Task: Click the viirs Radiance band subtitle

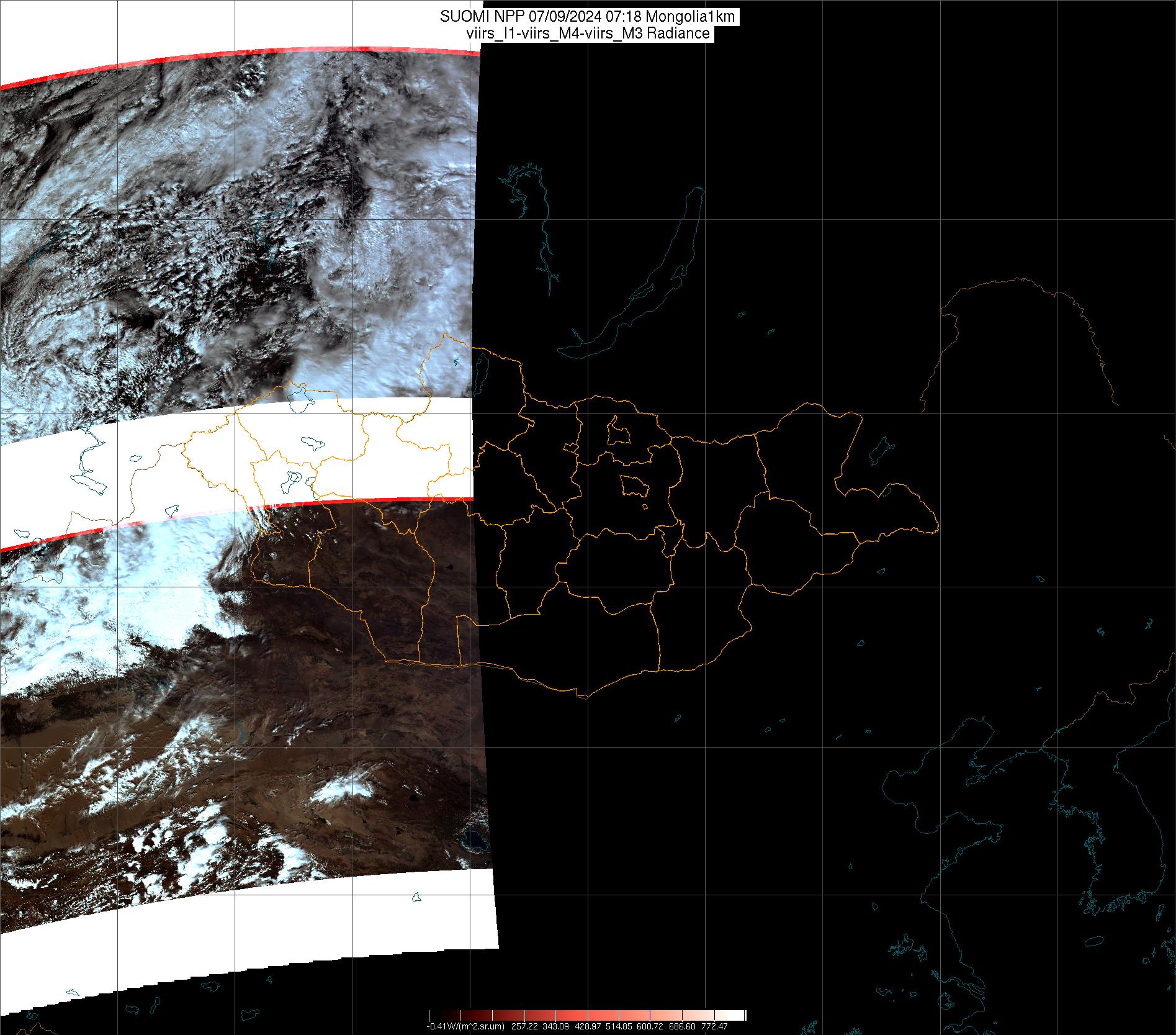Action: point(587,34)
